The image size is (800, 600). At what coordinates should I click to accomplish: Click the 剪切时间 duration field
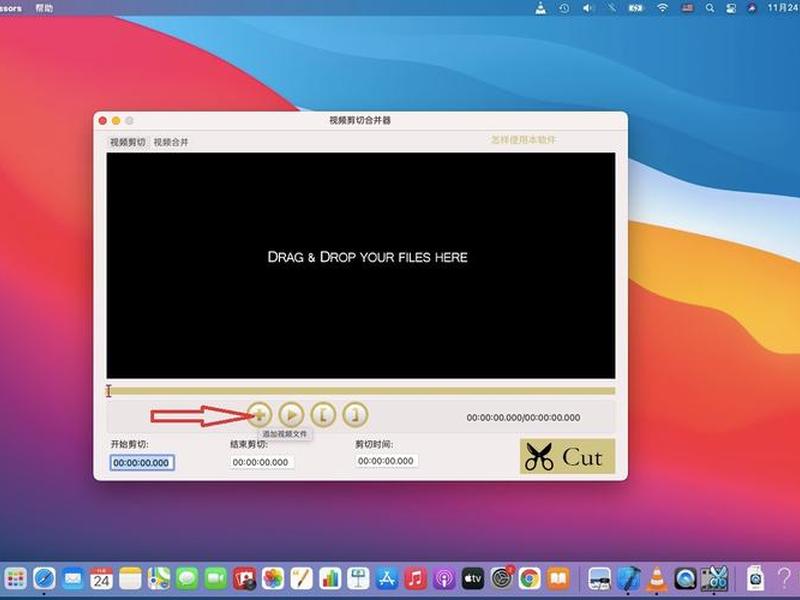(386, 461)
